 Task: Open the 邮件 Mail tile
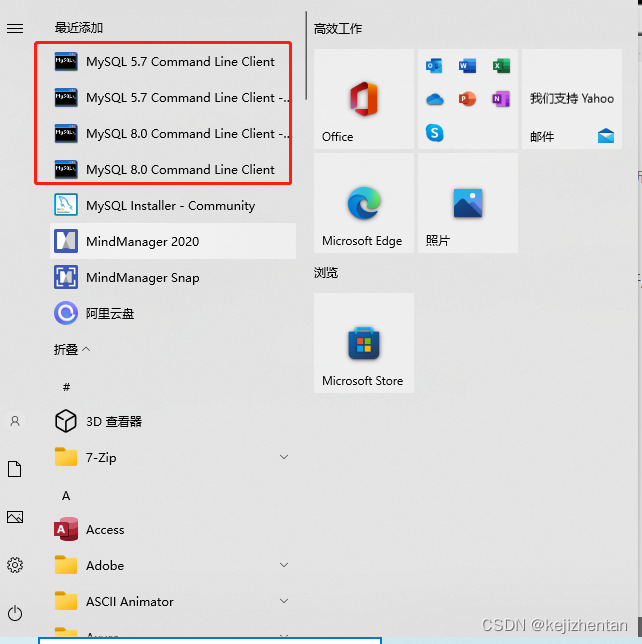[572, 99]
